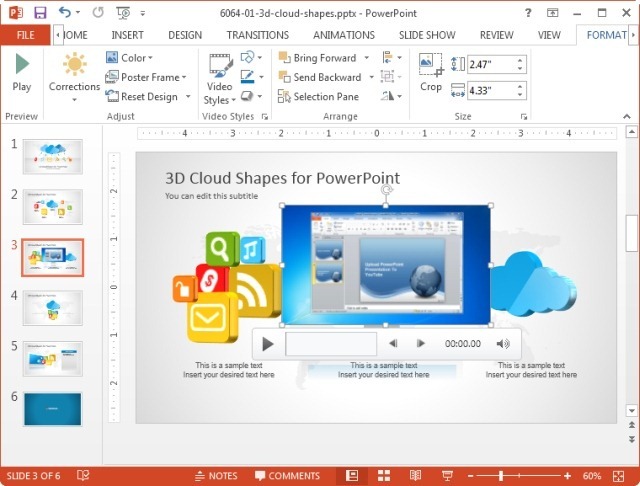Open Video Effects option
The width and height of the screenshot is (640, 486).
(251, 96)
